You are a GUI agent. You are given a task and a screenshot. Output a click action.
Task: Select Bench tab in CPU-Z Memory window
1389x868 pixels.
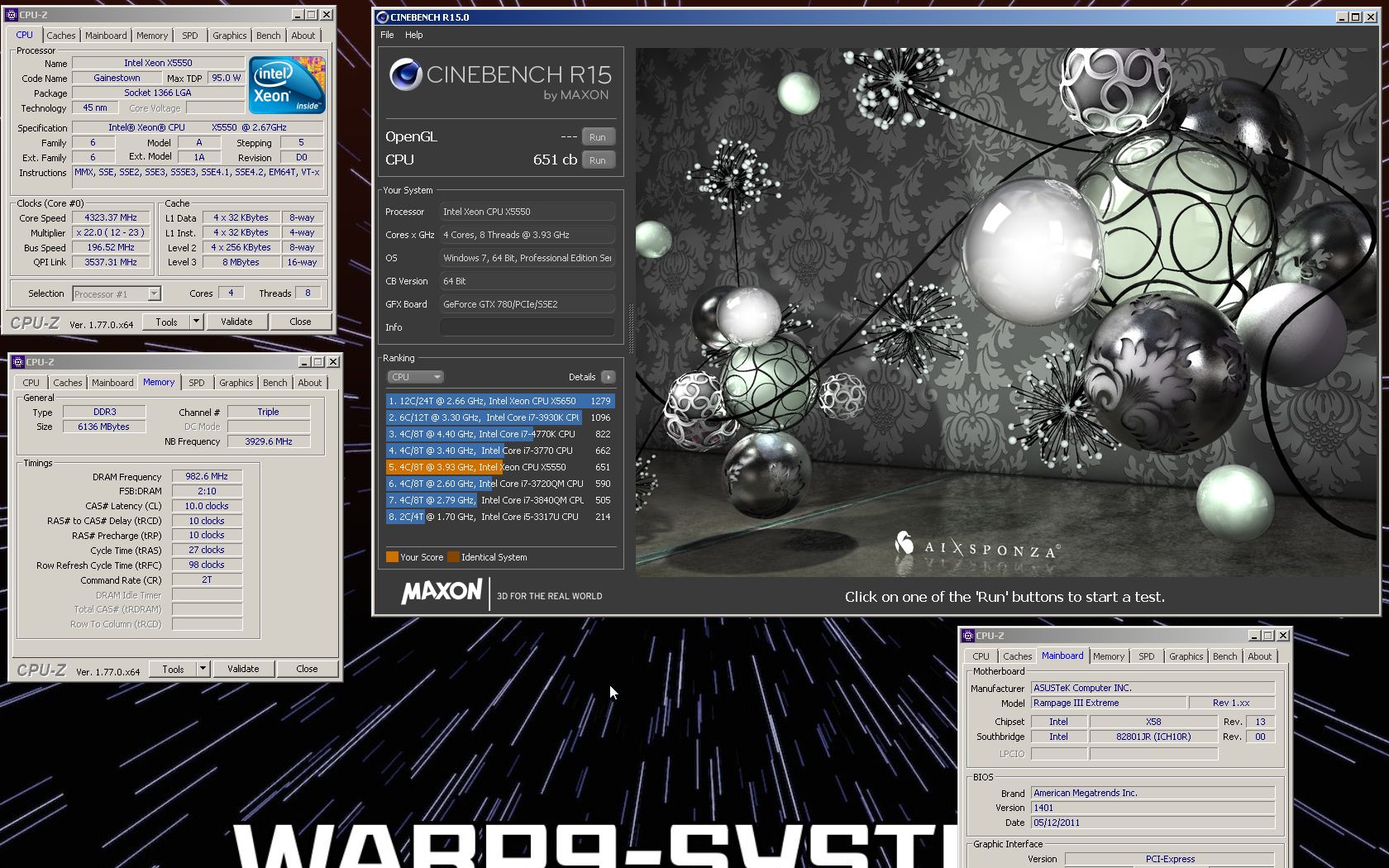(275, 383)
